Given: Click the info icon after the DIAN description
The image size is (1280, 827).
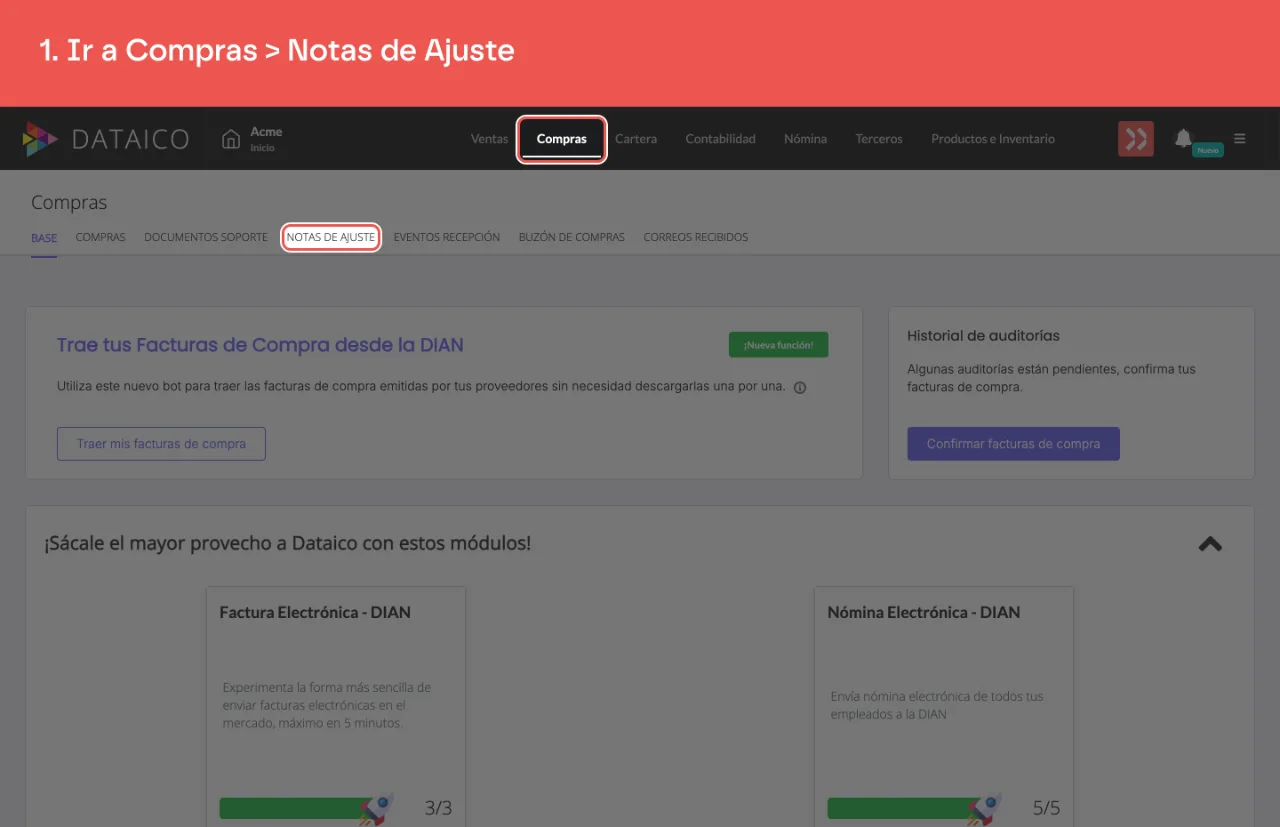Looking at the screenshot, I should tap(800, 388).
